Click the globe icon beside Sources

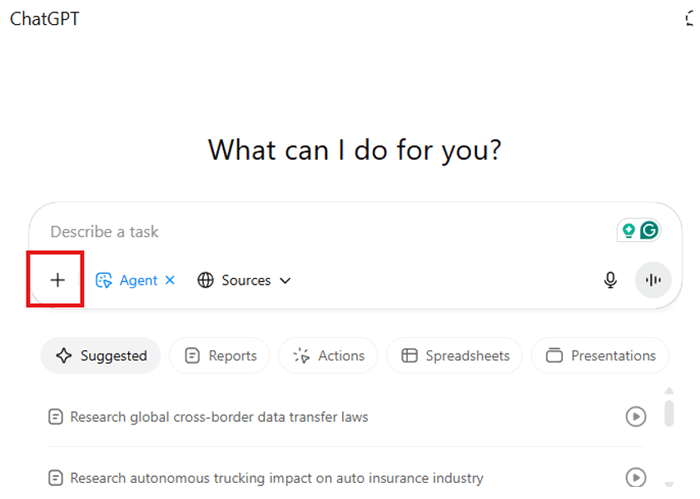pos(205,280)
